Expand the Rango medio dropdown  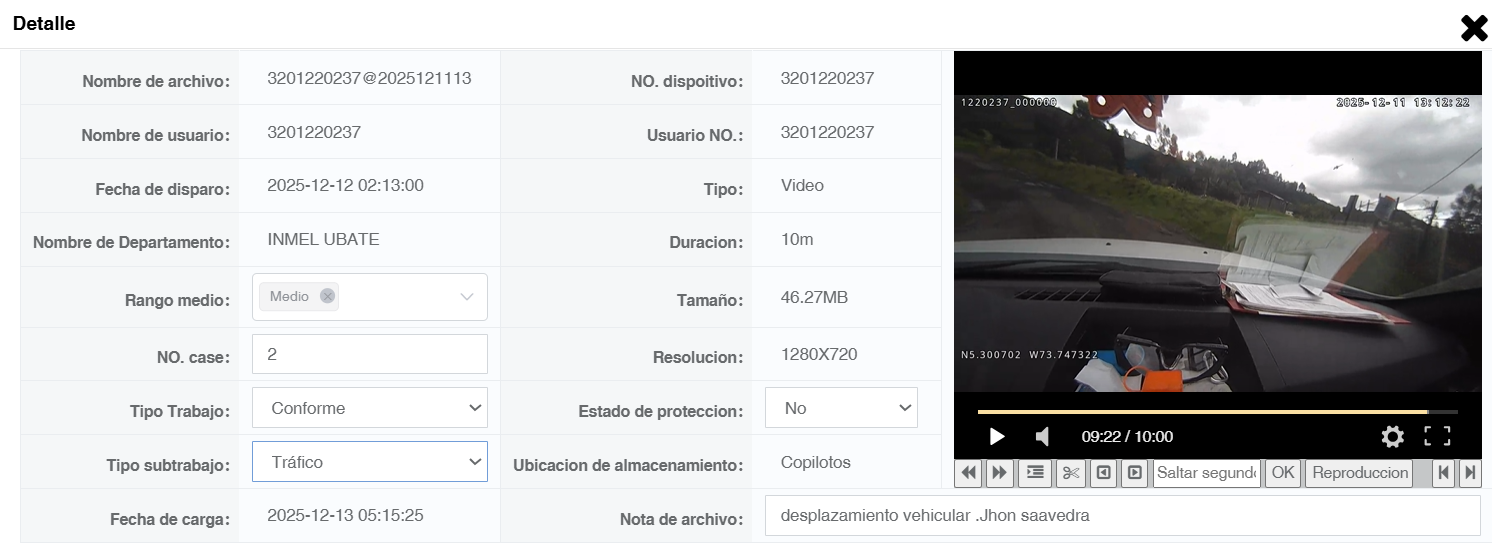click(466, 297)
